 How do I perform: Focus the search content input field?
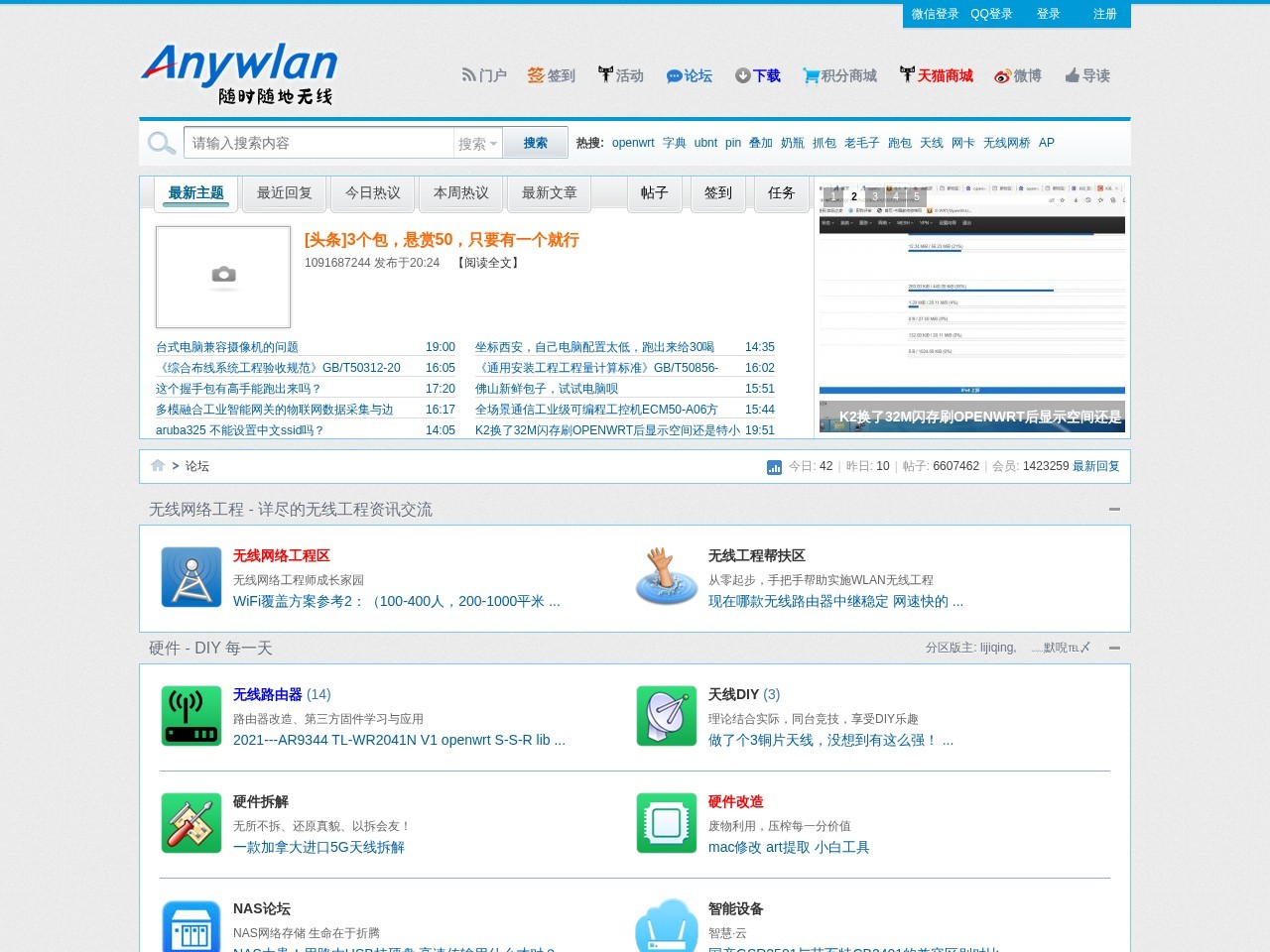tap(319, 143)
